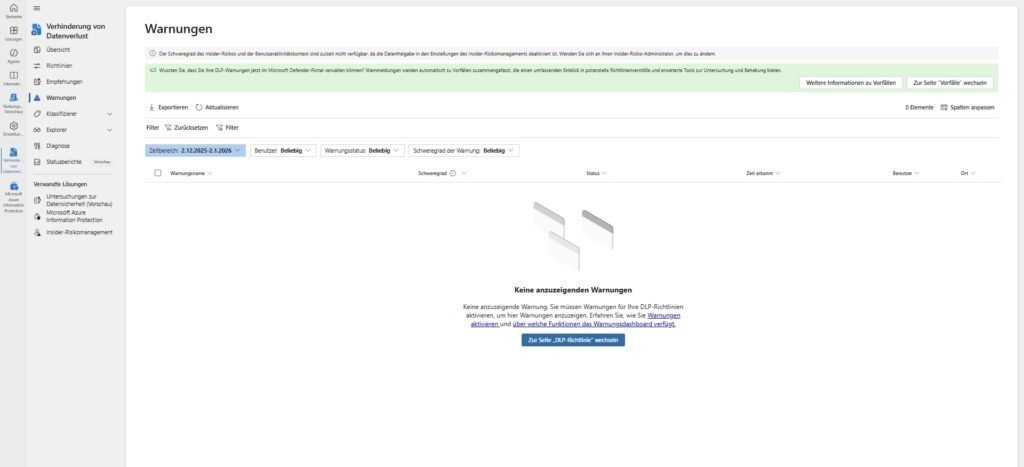This screenshot has height=467, width=1024.
Task: Select Übersicht in the navigation menu
Action: [59, 49]
